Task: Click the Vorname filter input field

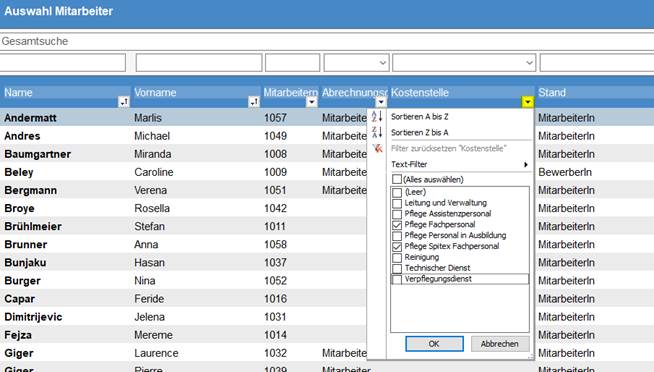Action: coord(199,63)
